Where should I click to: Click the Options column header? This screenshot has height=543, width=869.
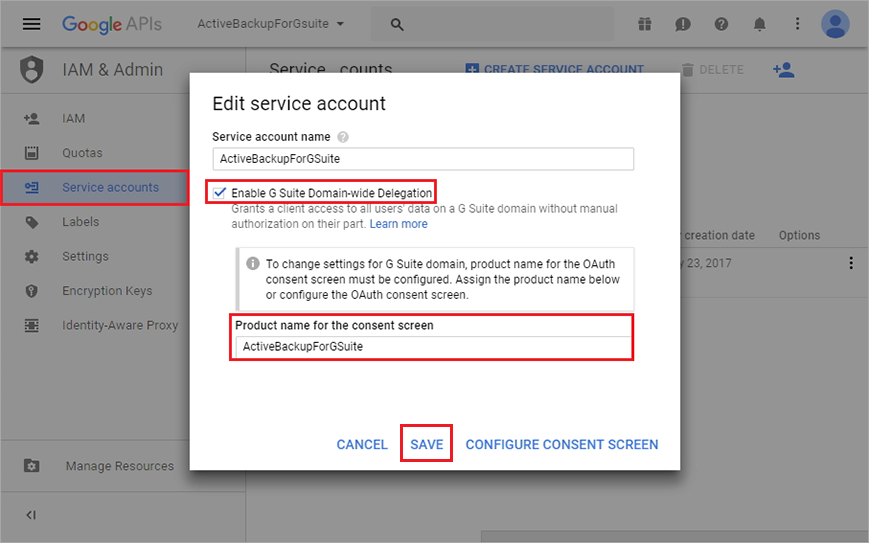(x=799, y=235)
